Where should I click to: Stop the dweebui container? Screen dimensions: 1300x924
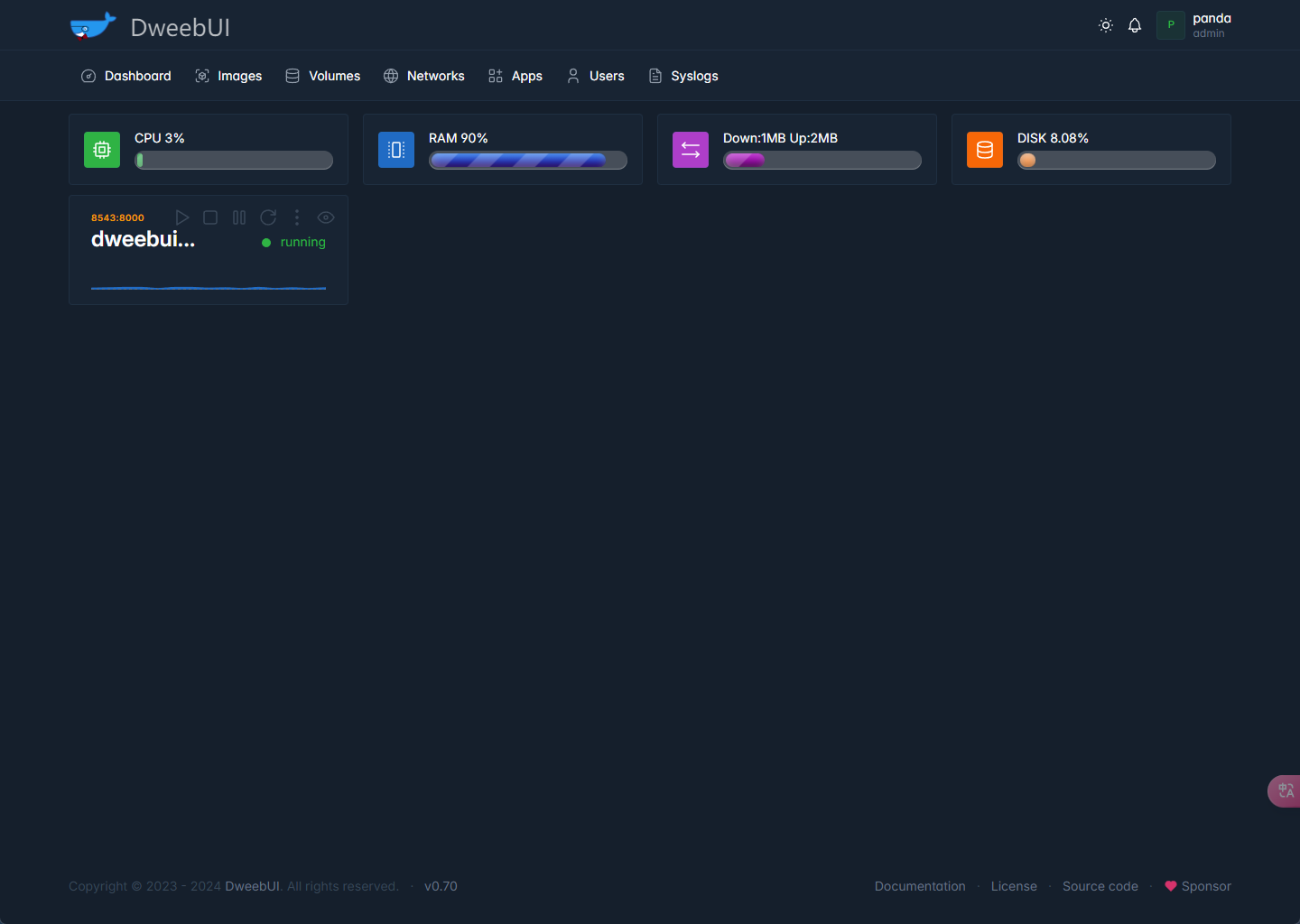(210, 217)
